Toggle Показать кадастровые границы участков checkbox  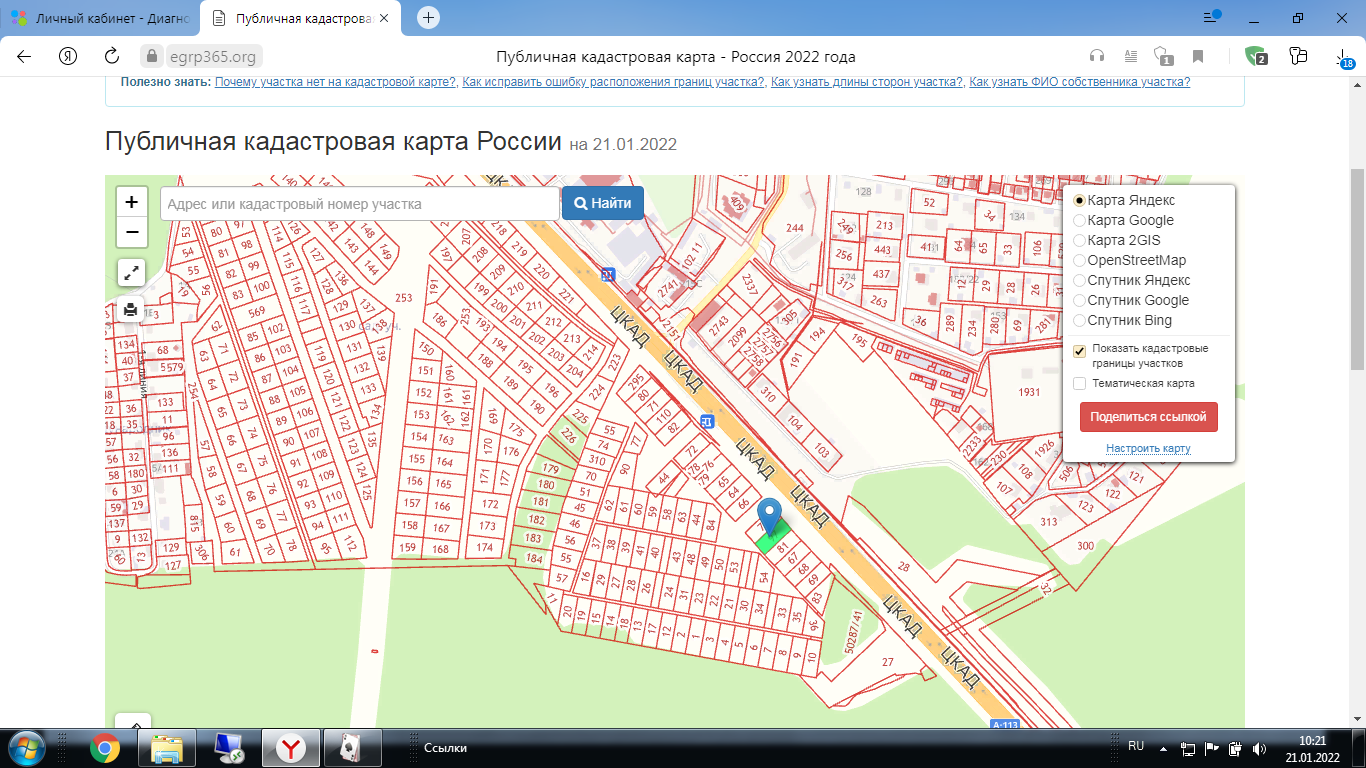pyautogui.click(x=1079, y=351)
